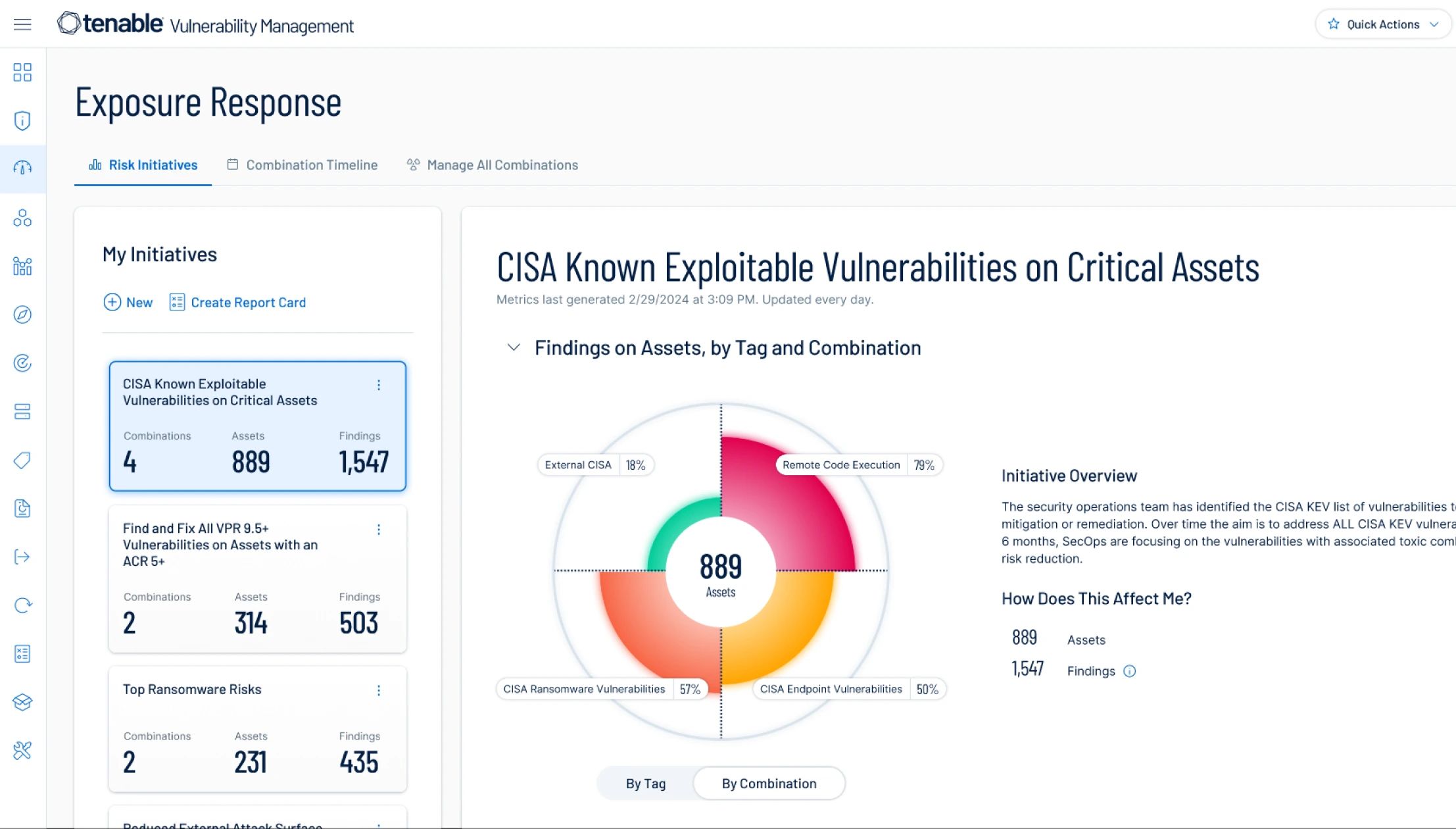The image size is (1456, 829).
Task: Click the How Does This Affect Me? heading
Action: click(x=1096, y=599)
